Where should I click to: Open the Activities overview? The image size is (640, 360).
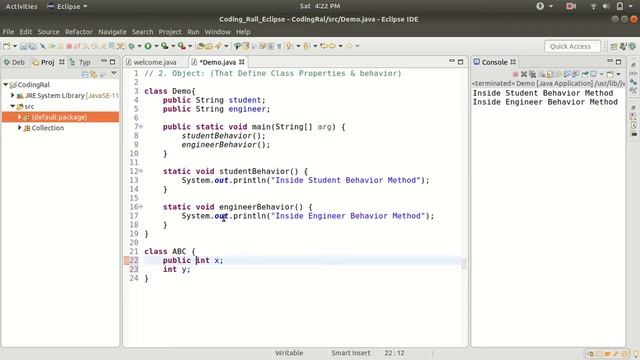[21, 6]
